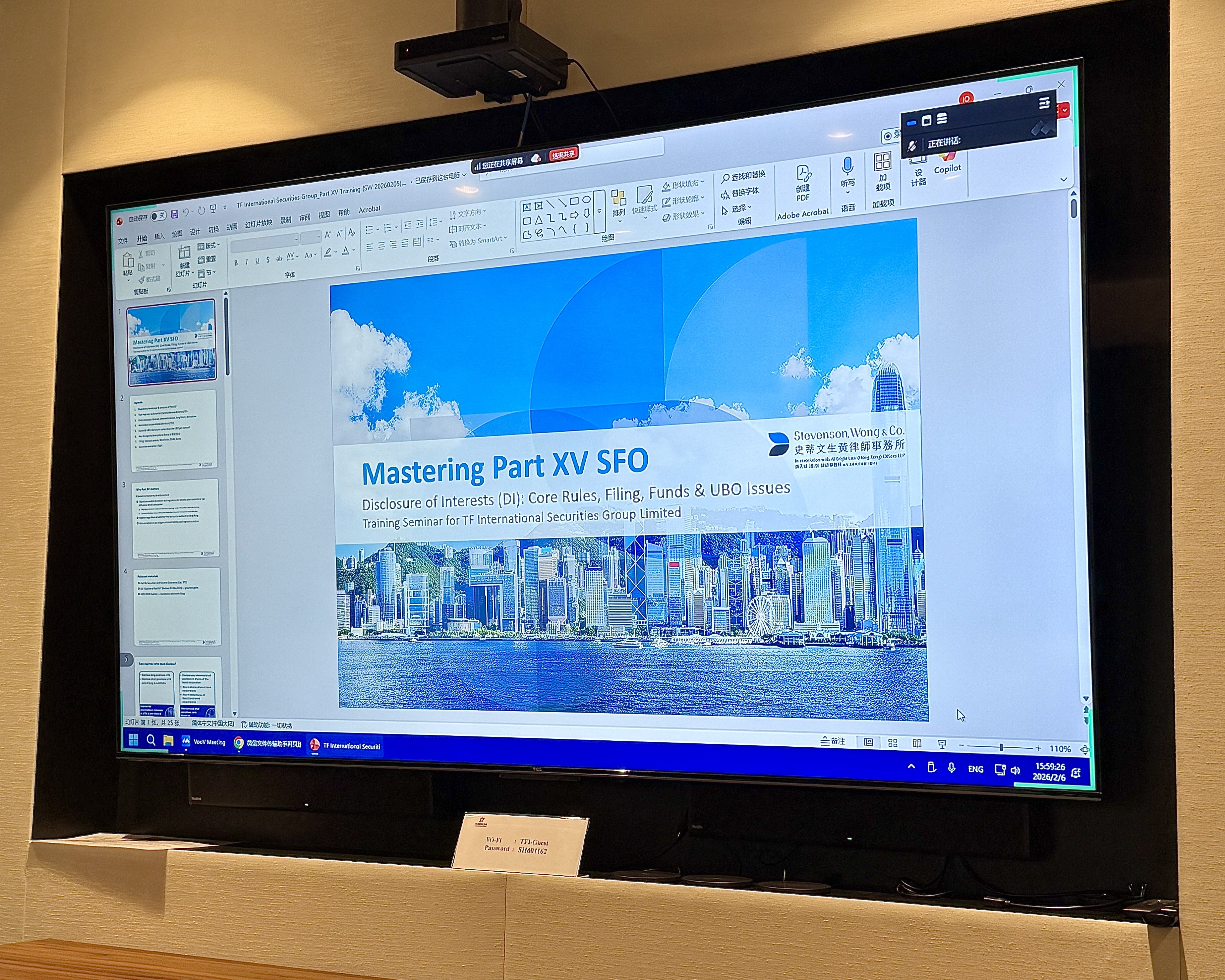The height and width of the screenshot is (980, 1225).
Task: Switch to Reading view in status bar
Action: (917, 744)
